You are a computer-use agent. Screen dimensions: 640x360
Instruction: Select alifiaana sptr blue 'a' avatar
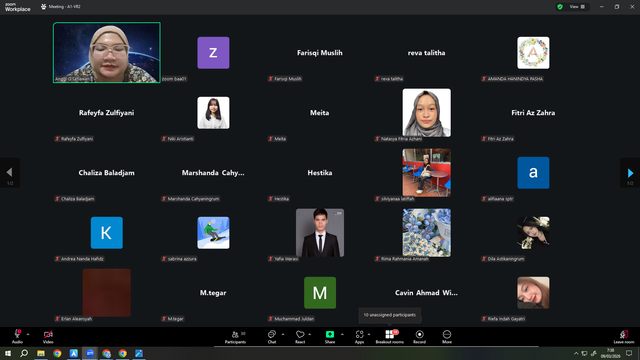(x=533, y=173)
